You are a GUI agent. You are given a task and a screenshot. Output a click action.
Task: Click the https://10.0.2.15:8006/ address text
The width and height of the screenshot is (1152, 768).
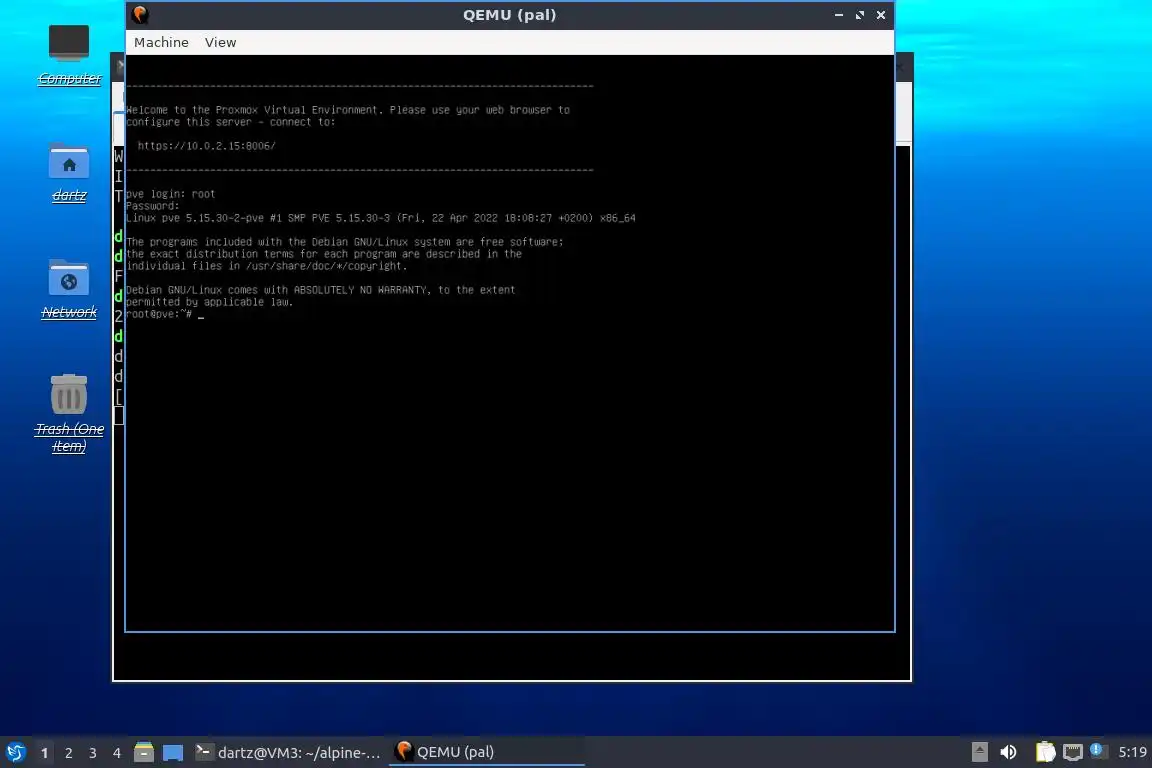[206, 146]
